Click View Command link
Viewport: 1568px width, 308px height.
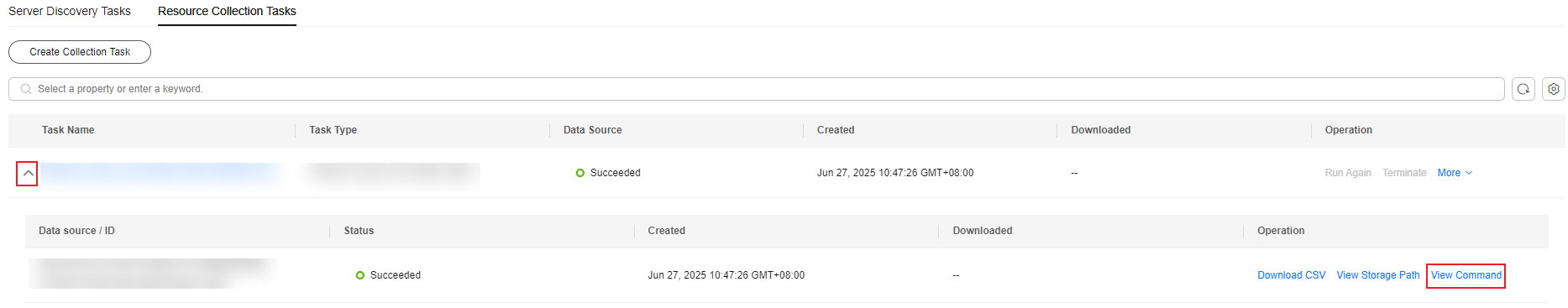click(x=1466, y=275)
